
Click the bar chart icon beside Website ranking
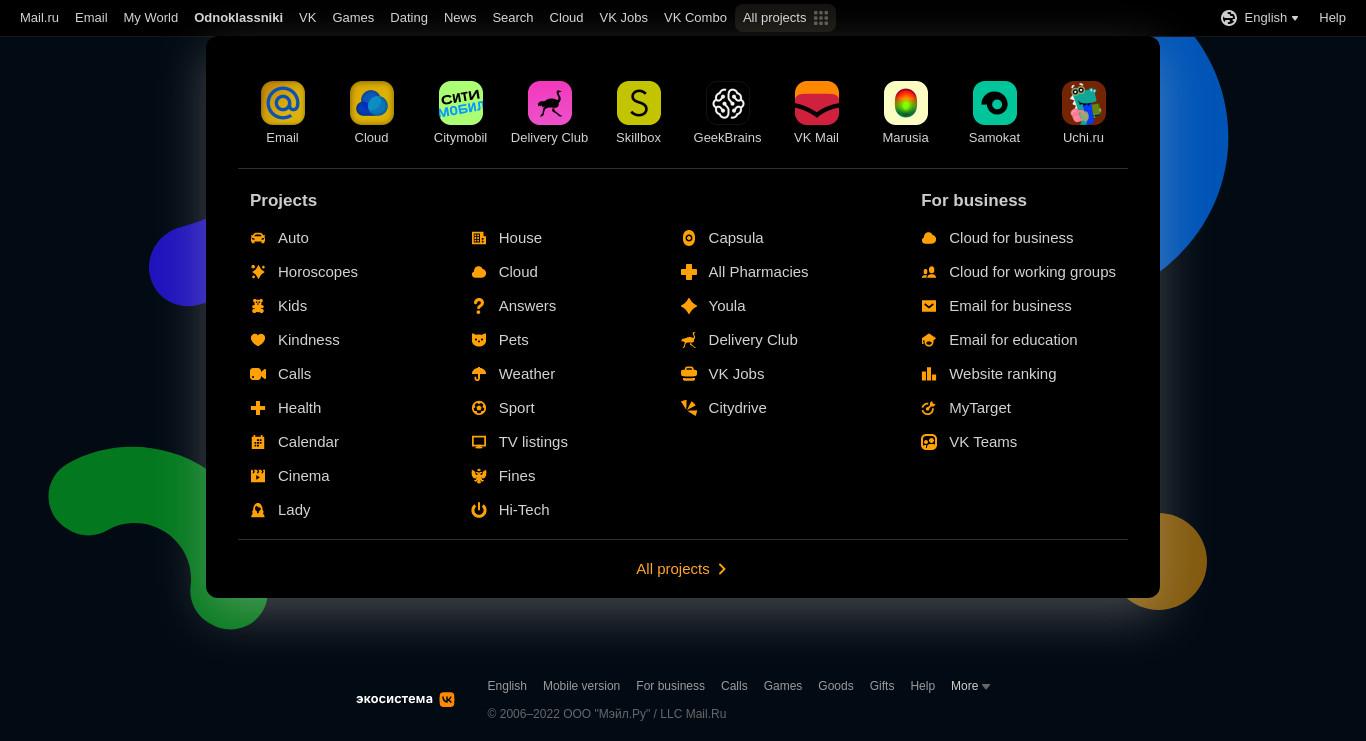point(929,374)
